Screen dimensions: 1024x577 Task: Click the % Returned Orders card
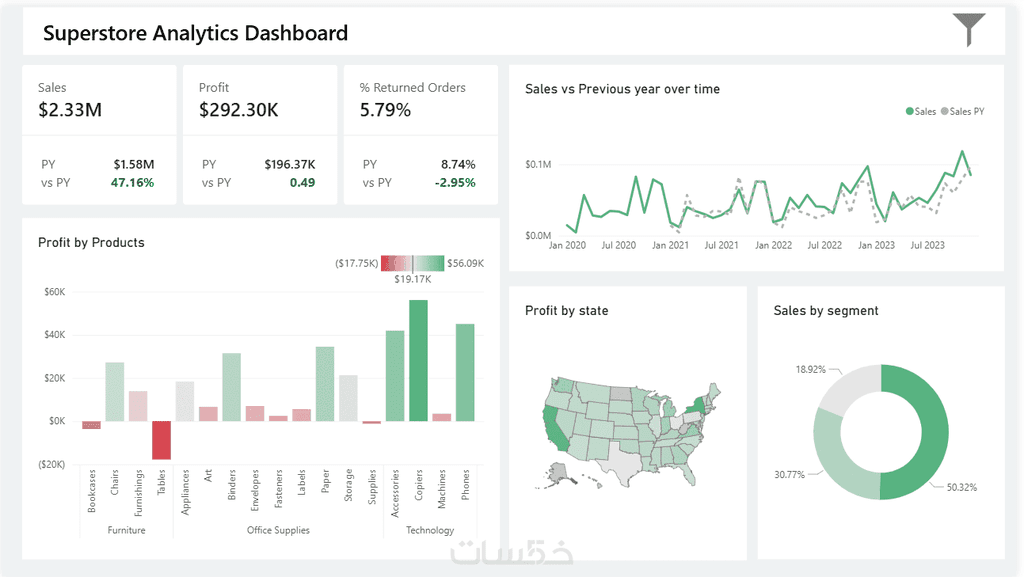point(421,134)
